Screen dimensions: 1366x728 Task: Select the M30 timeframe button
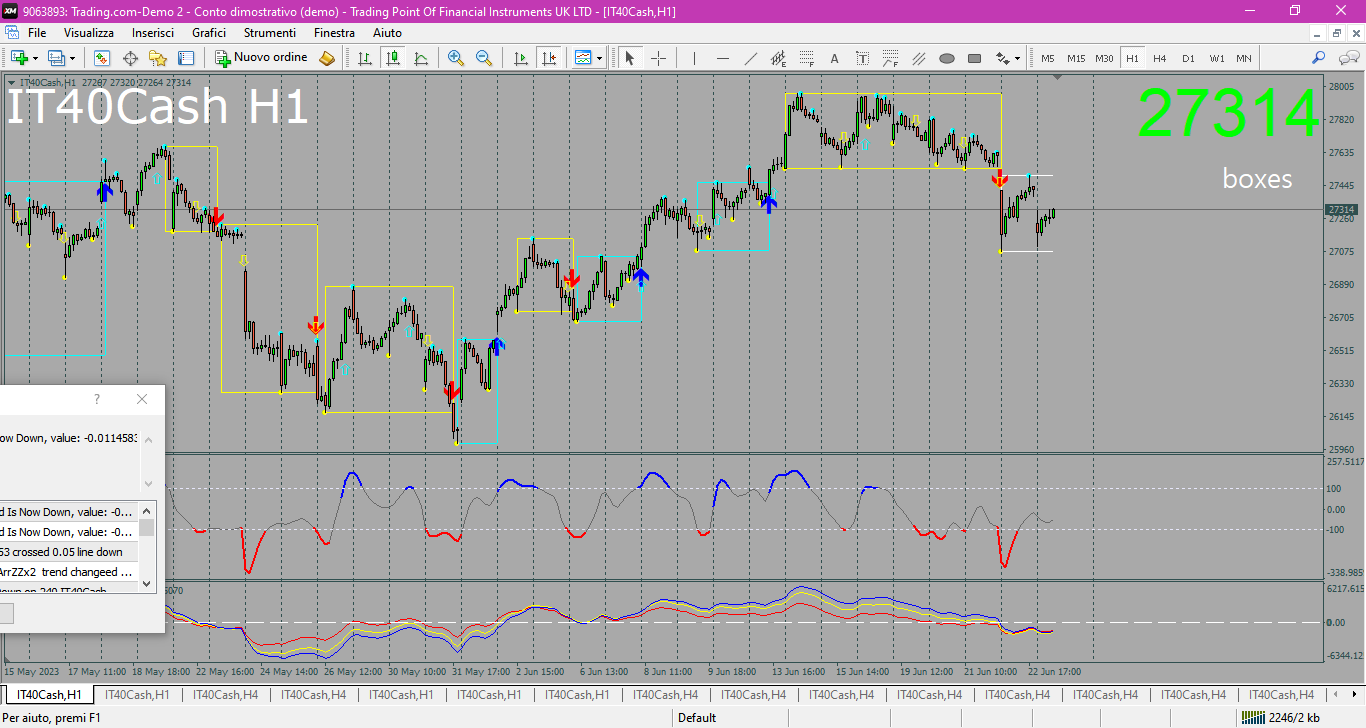(x=1104, y=58)
